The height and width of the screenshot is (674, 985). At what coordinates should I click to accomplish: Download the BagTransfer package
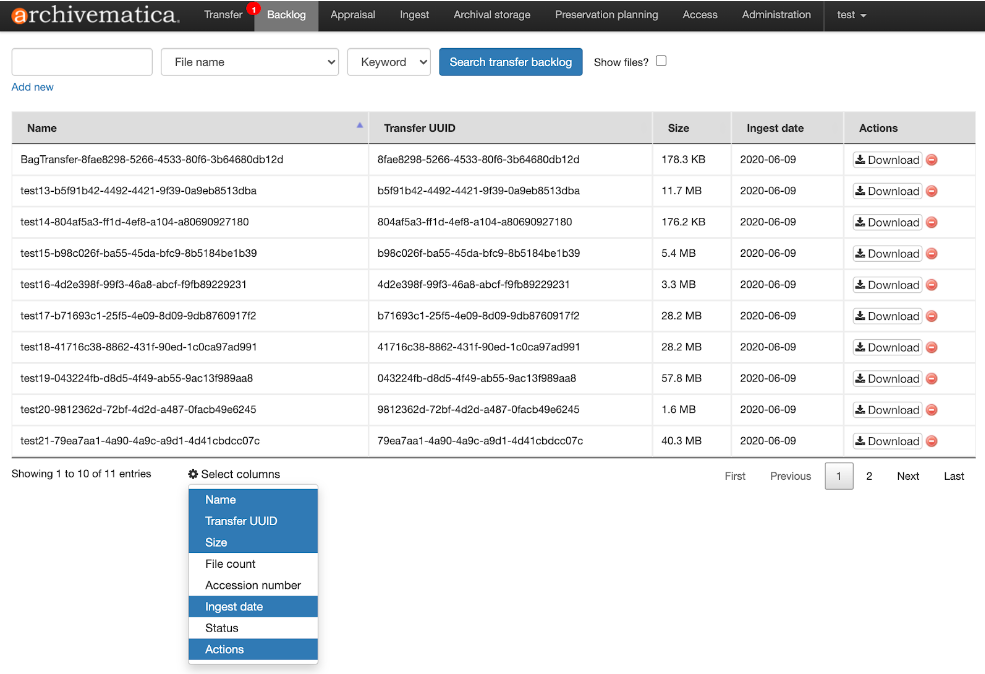pyautogui.click(x=886, y=159)
